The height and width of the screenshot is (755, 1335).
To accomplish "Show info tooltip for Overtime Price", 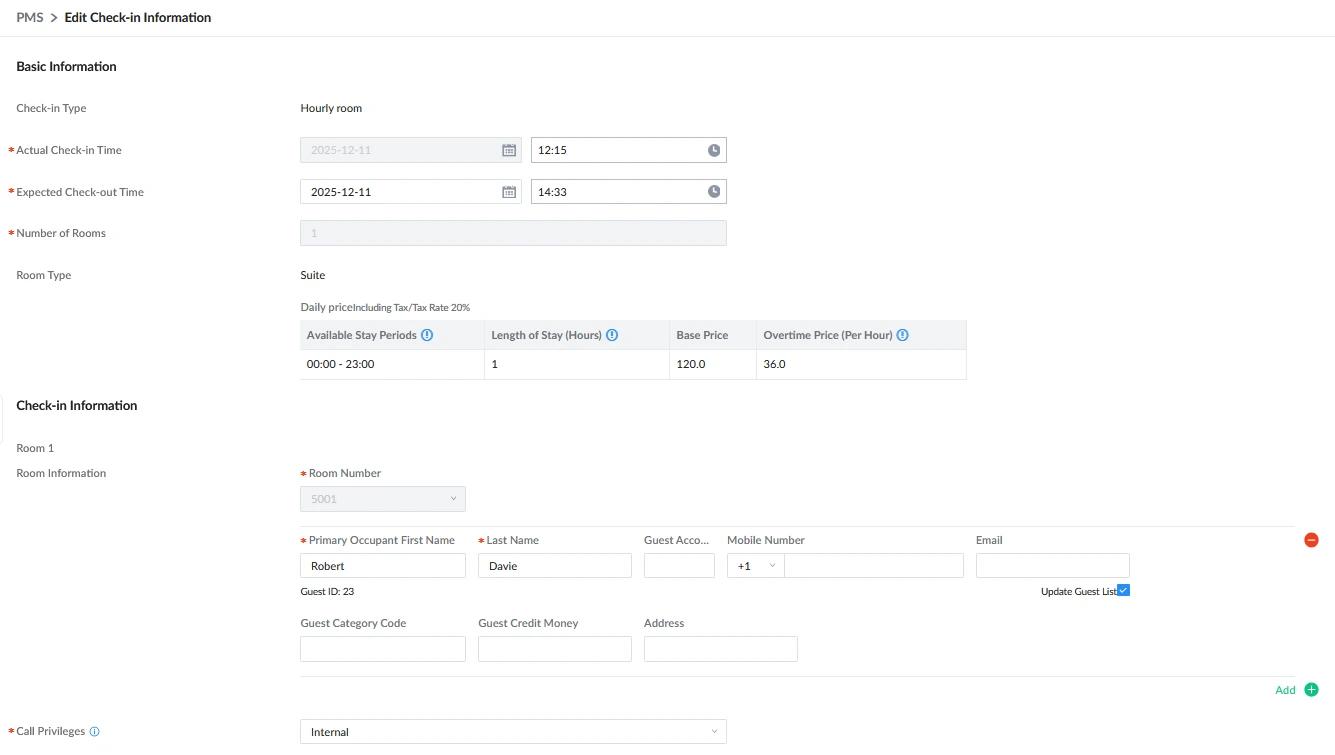I will 902,335.
